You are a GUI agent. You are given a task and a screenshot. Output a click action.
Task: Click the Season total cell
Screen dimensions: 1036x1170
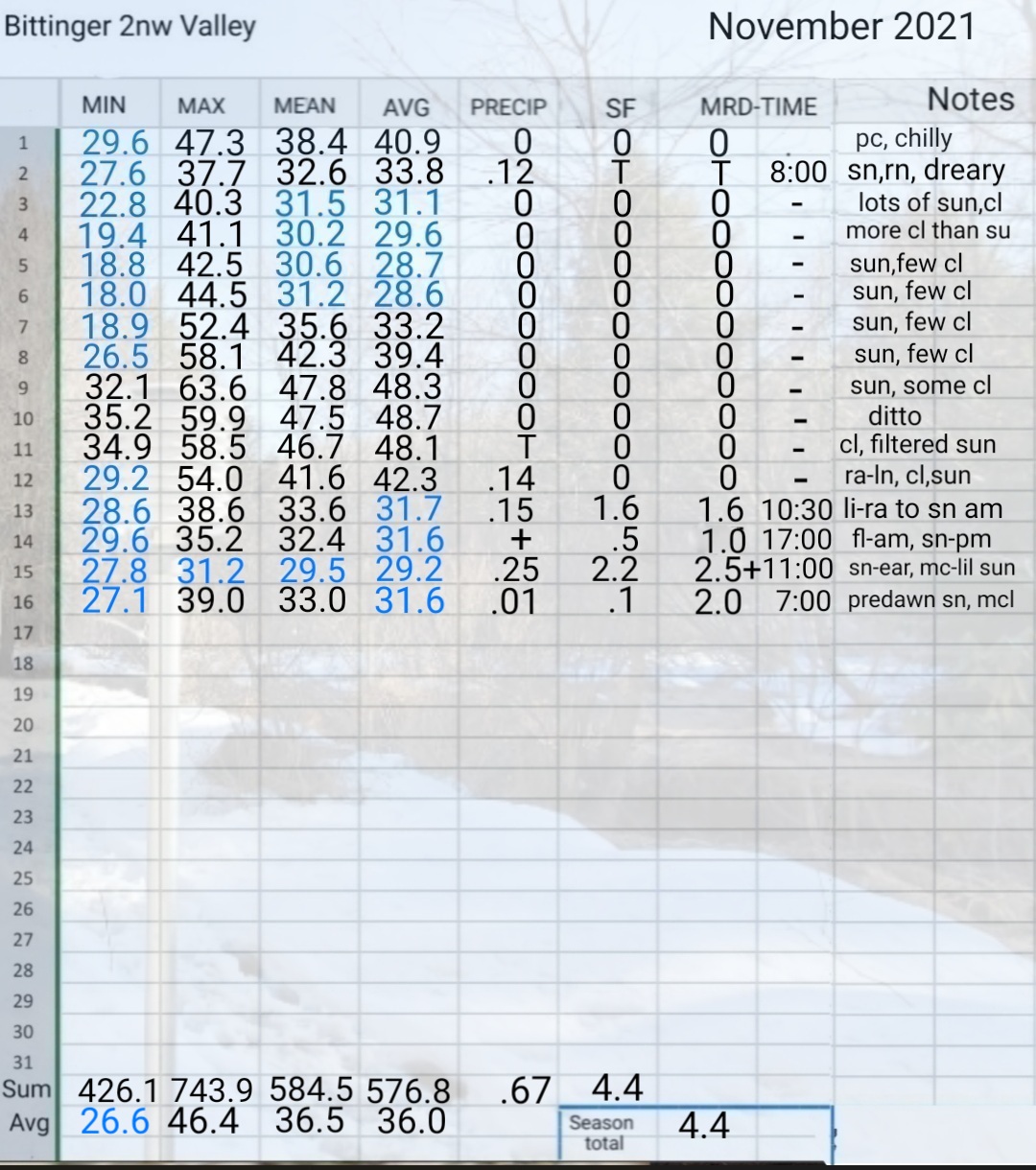click(601, 1133)
